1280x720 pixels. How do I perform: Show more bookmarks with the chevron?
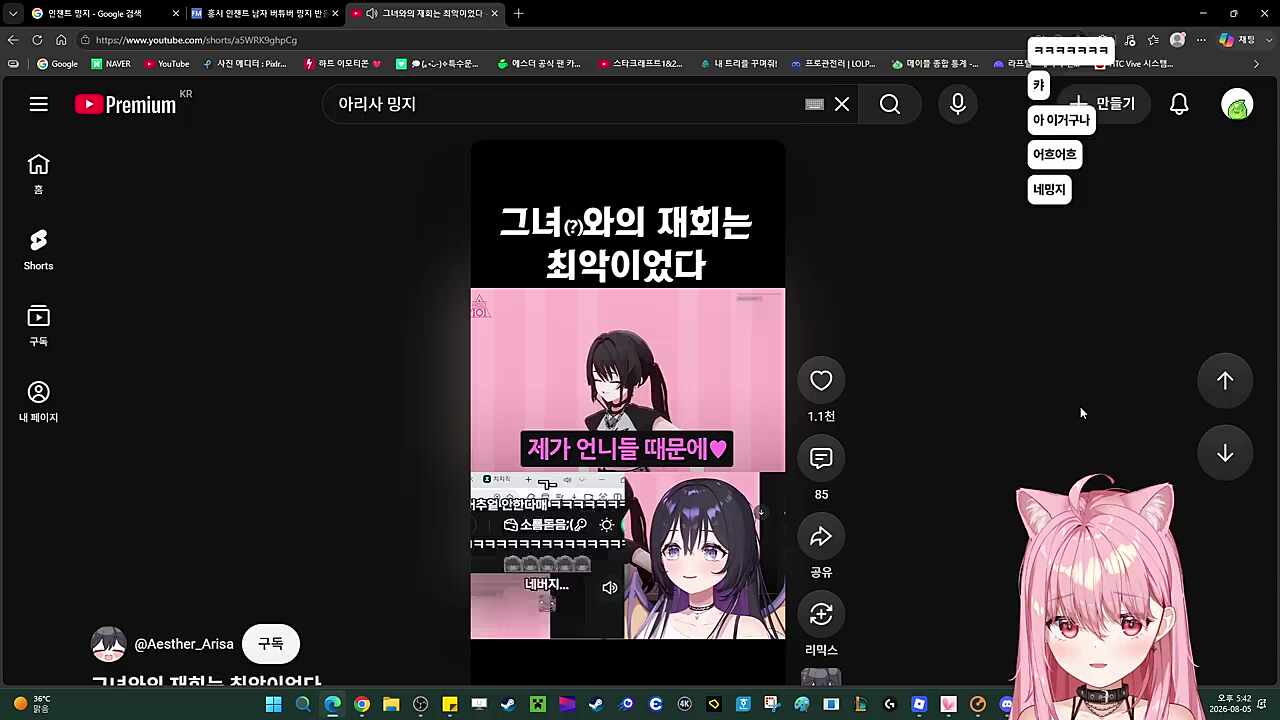point(1256,64)
